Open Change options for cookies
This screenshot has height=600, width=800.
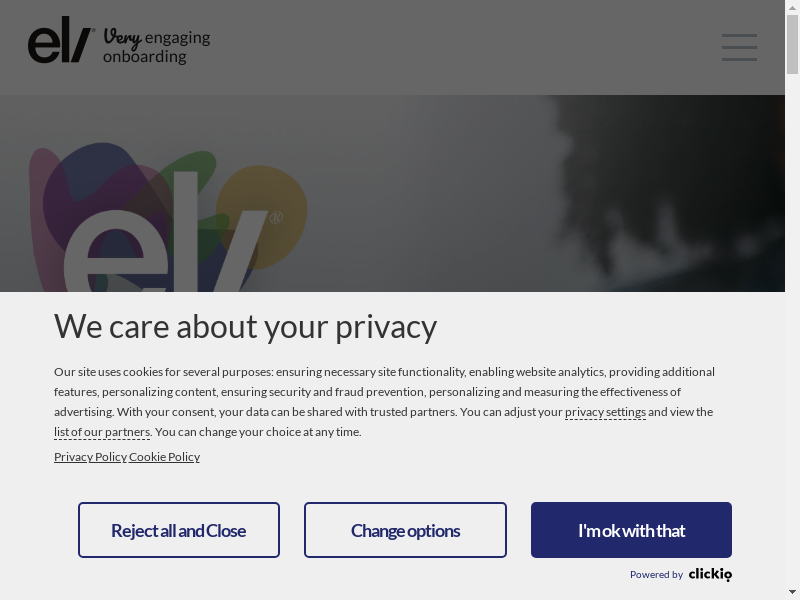tap(405, 530)
